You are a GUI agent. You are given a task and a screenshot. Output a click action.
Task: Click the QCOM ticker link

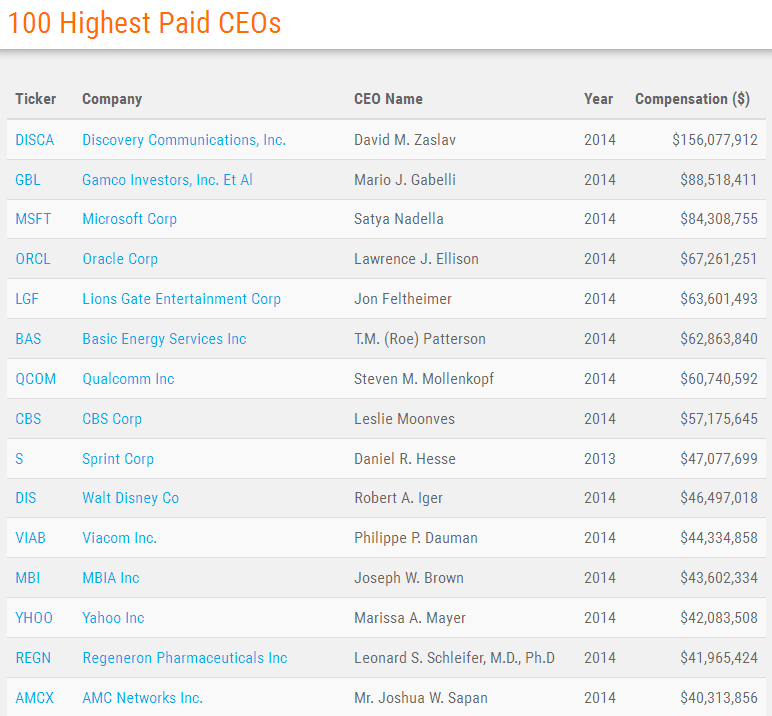point(35,379)
